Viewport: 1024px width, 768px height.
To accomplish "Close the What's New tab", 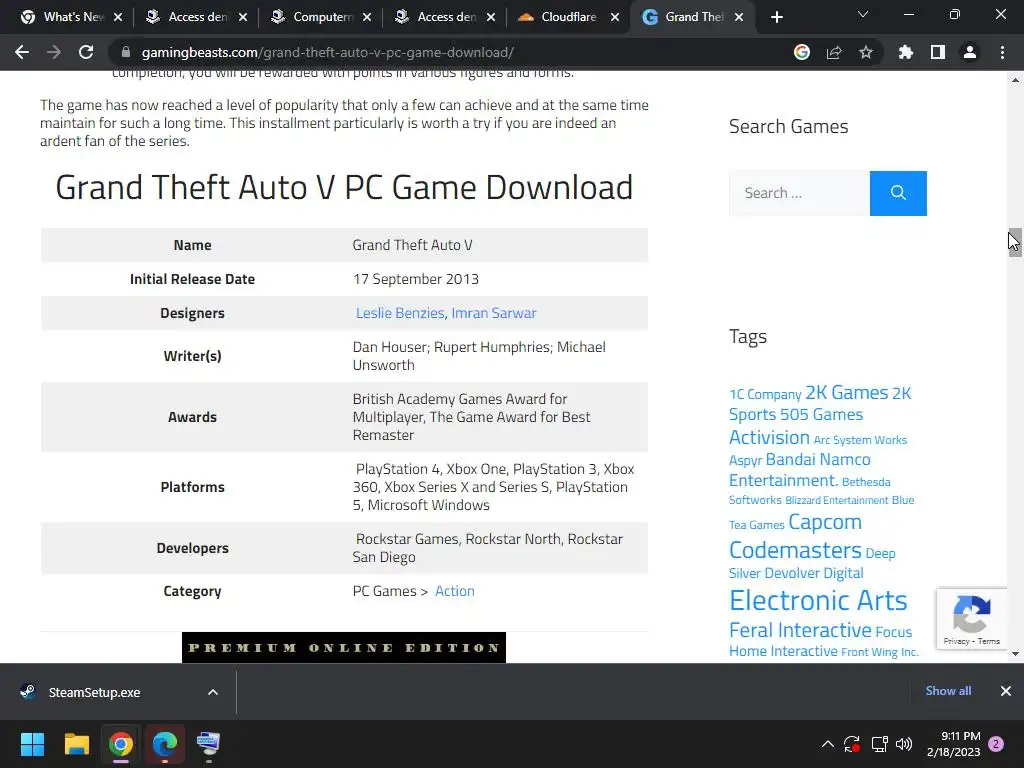I will (118, 17).
